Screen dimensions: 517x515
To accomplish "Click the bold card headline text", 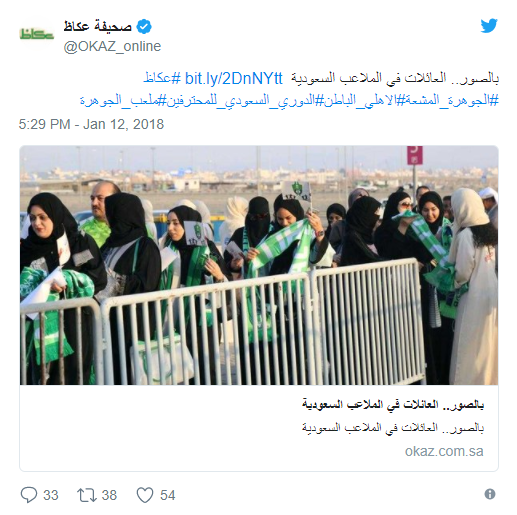I will click(x=393, y=405).
